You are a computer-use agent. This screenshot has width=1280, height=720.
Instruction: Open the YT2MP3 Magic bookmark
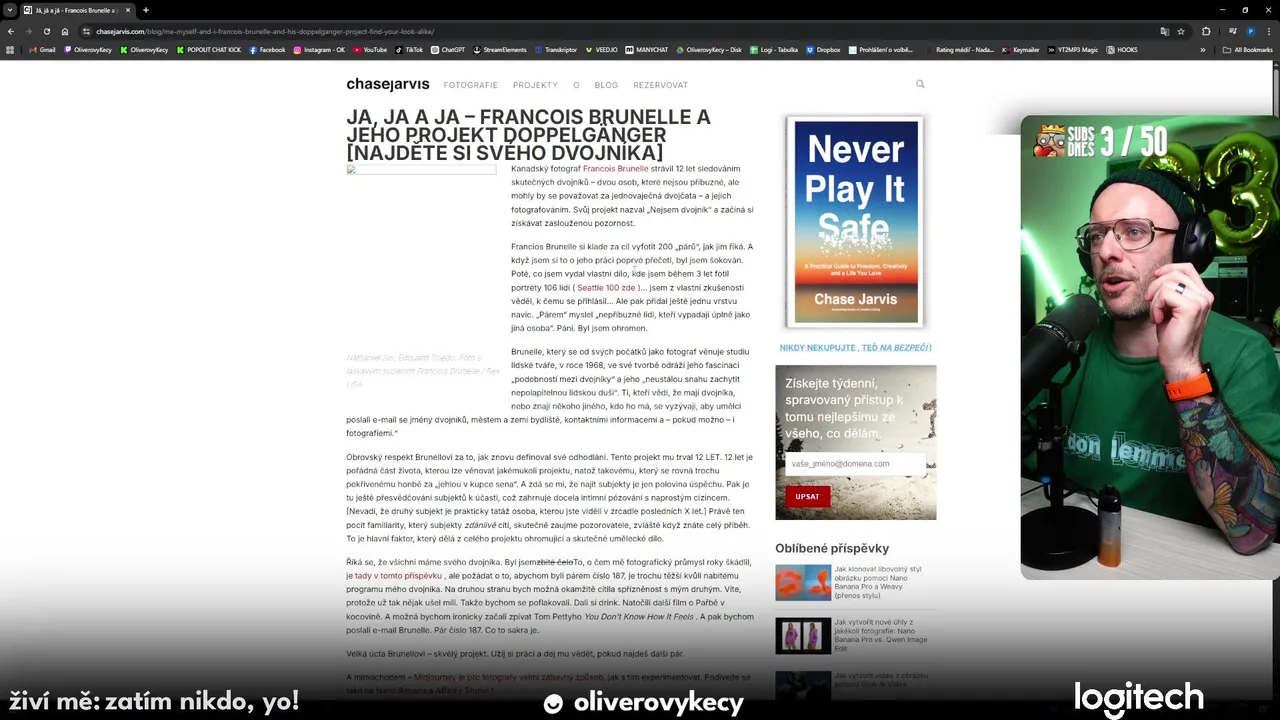click(1072, 49)
